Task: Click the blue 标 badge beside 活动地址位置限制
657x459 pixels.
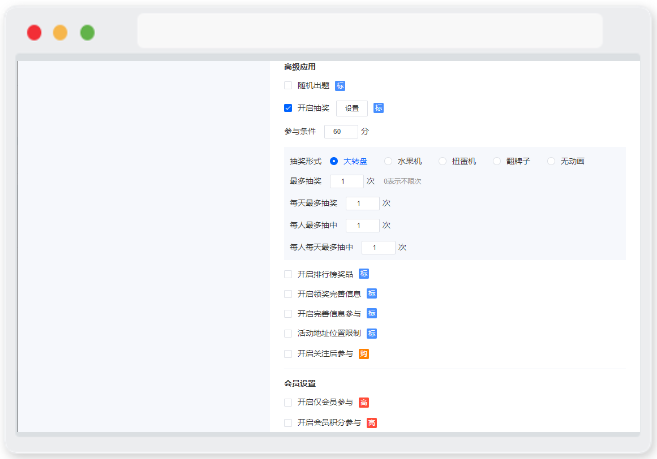Action: click(x=372, y=334)
